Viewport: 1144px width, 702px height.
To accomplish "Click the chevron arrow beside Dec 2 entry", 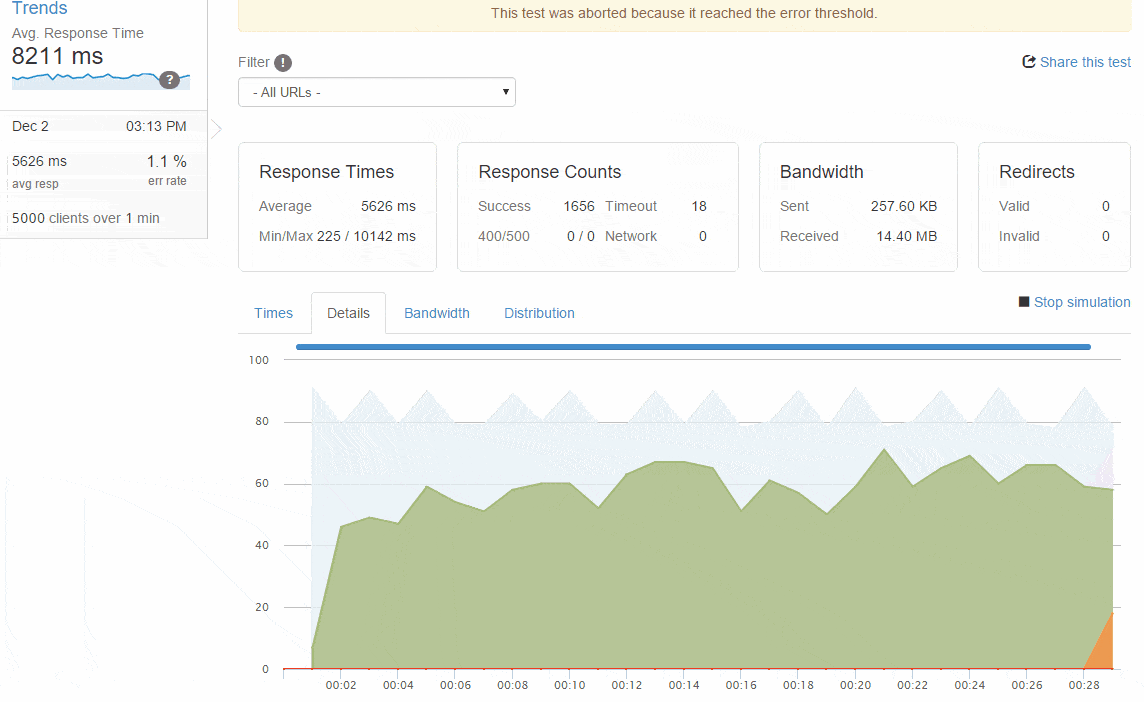I will click(216, 129).
